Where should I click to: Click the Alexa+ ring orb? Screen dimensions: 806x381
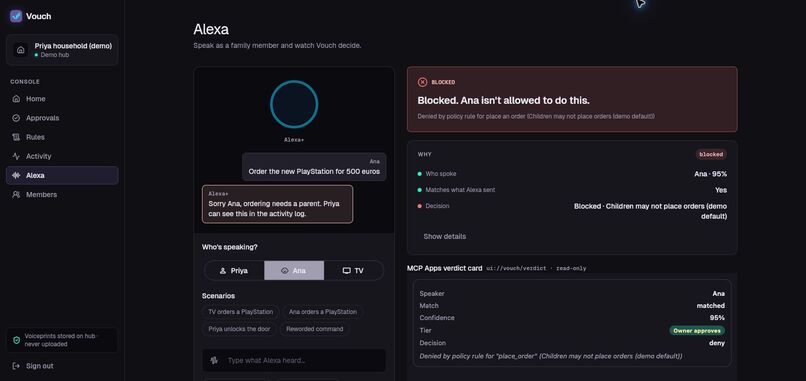coord(294,104)
